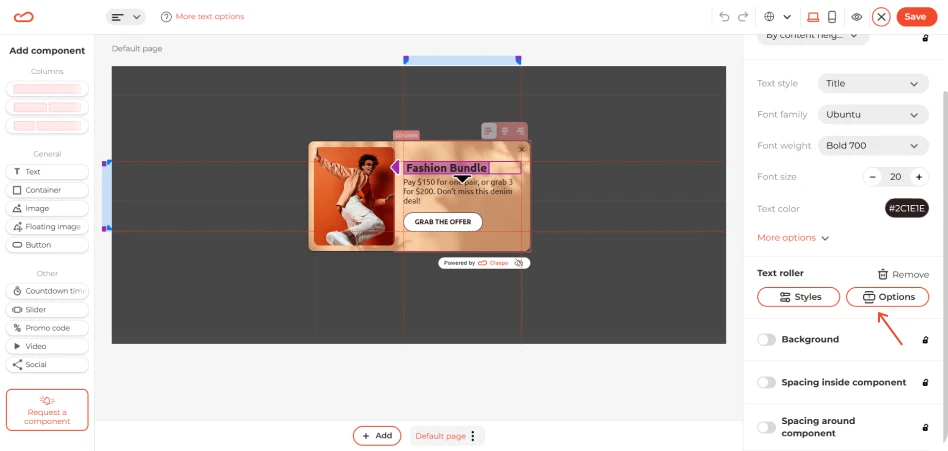Screen dimensions: 948x451
Task: Click the help question mark icon
Action: [x=166, y=17]
